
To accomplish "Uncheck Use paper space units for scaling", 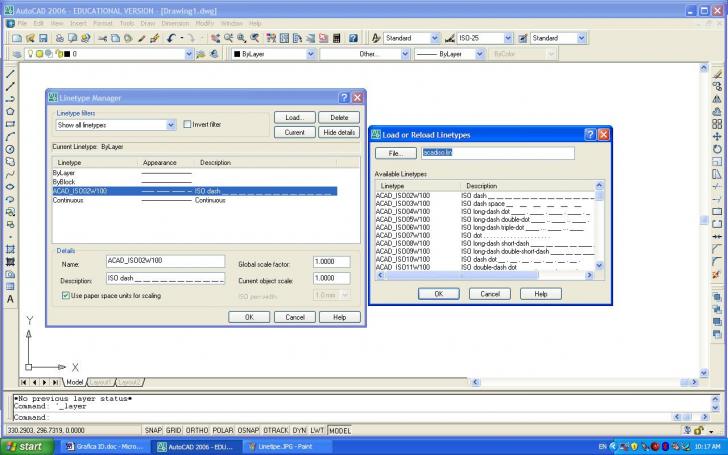I will (66, 296).
